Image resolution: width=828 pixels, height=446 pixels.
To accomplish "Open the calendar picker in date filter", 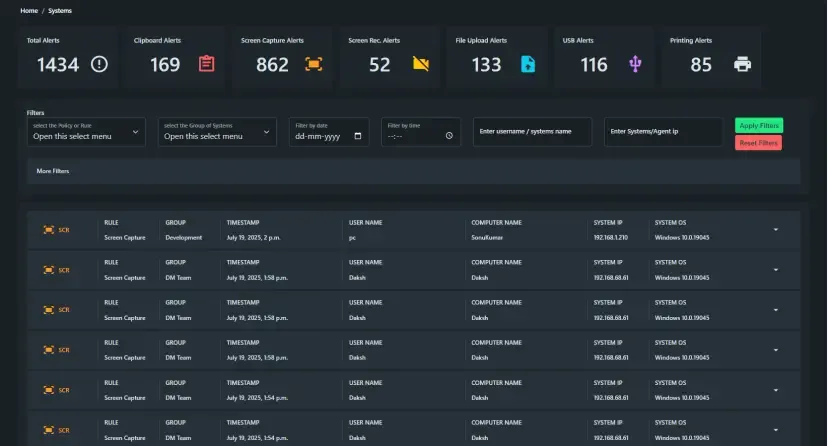I will pos(358,136).
